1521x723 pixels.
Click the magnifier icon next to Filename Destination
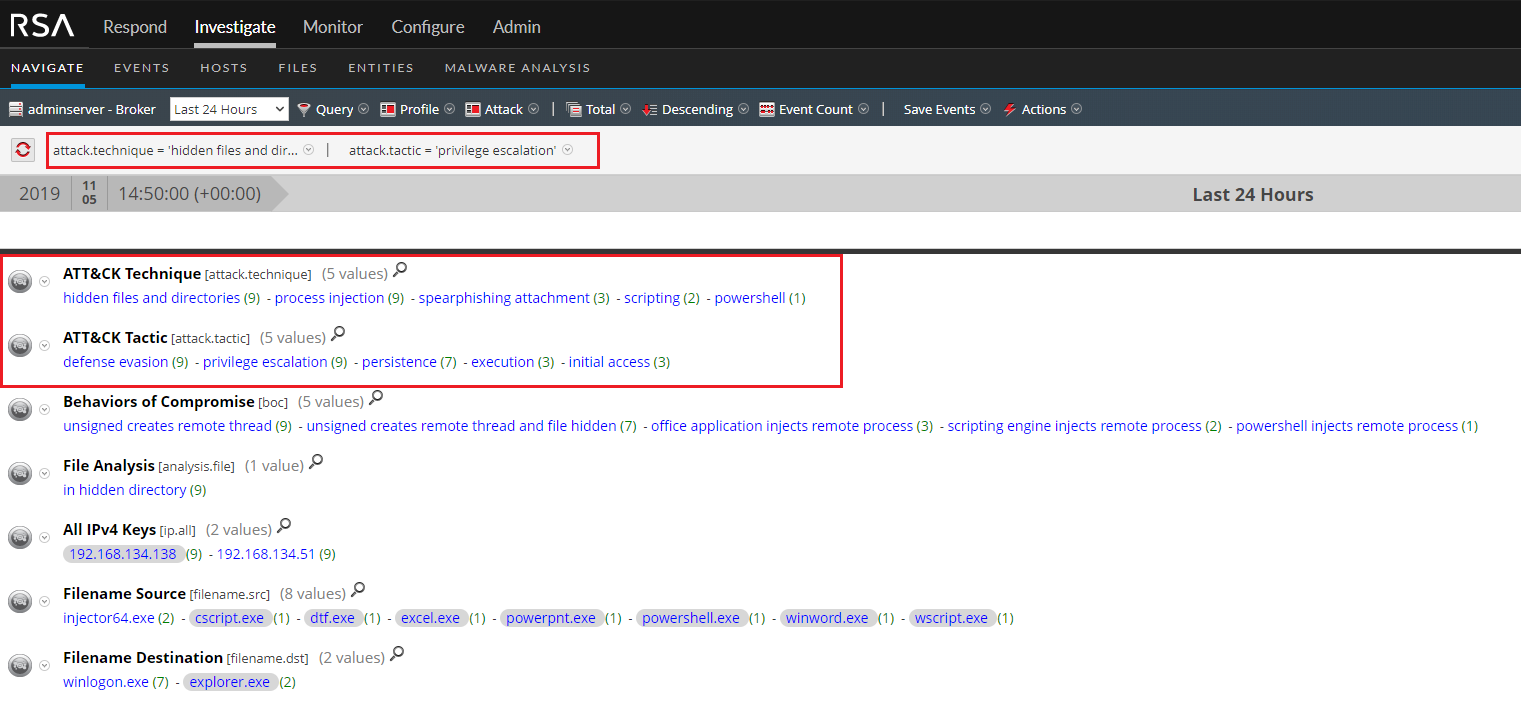[x=397, y=654]
